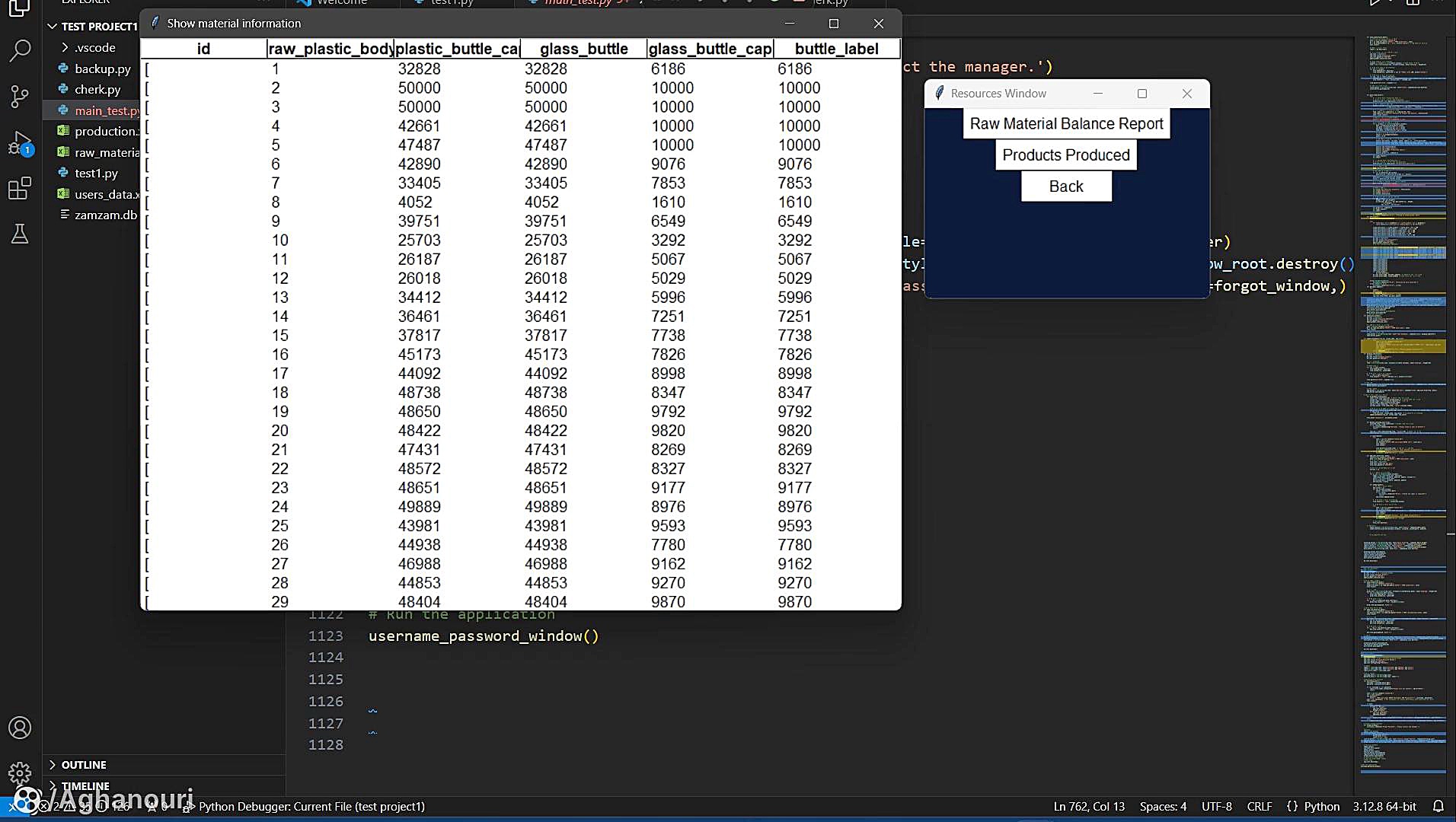This screenshot has height=822, width=1456.
Task: Minimize the Resources Window
Action: point(1098,93)
